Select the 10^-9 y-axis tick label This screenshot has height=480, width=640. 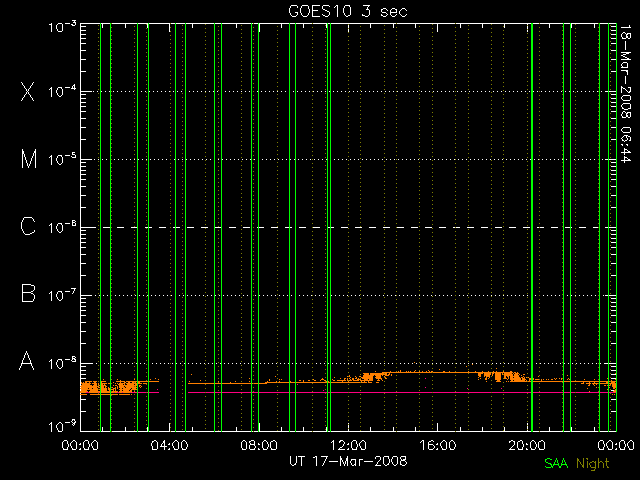(x=62, y=427)
